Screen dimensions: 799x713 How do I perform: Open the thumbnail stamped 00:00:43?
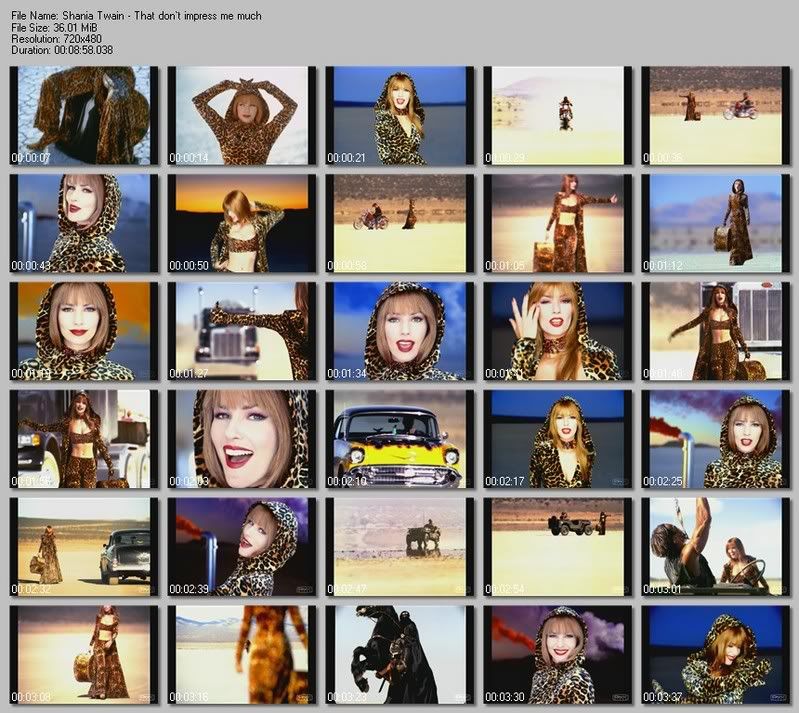pyautogui.click(x=84, y=223)
